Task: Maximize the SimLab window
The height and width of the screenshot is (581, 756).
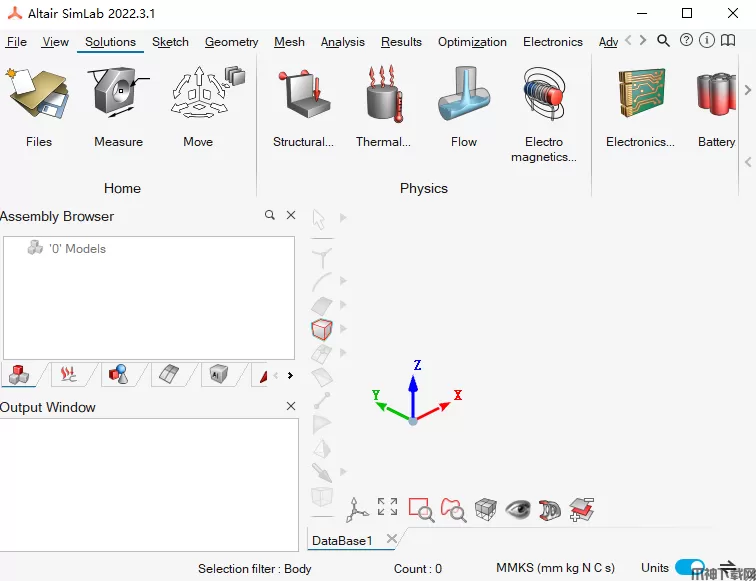Action: (687, 14)
